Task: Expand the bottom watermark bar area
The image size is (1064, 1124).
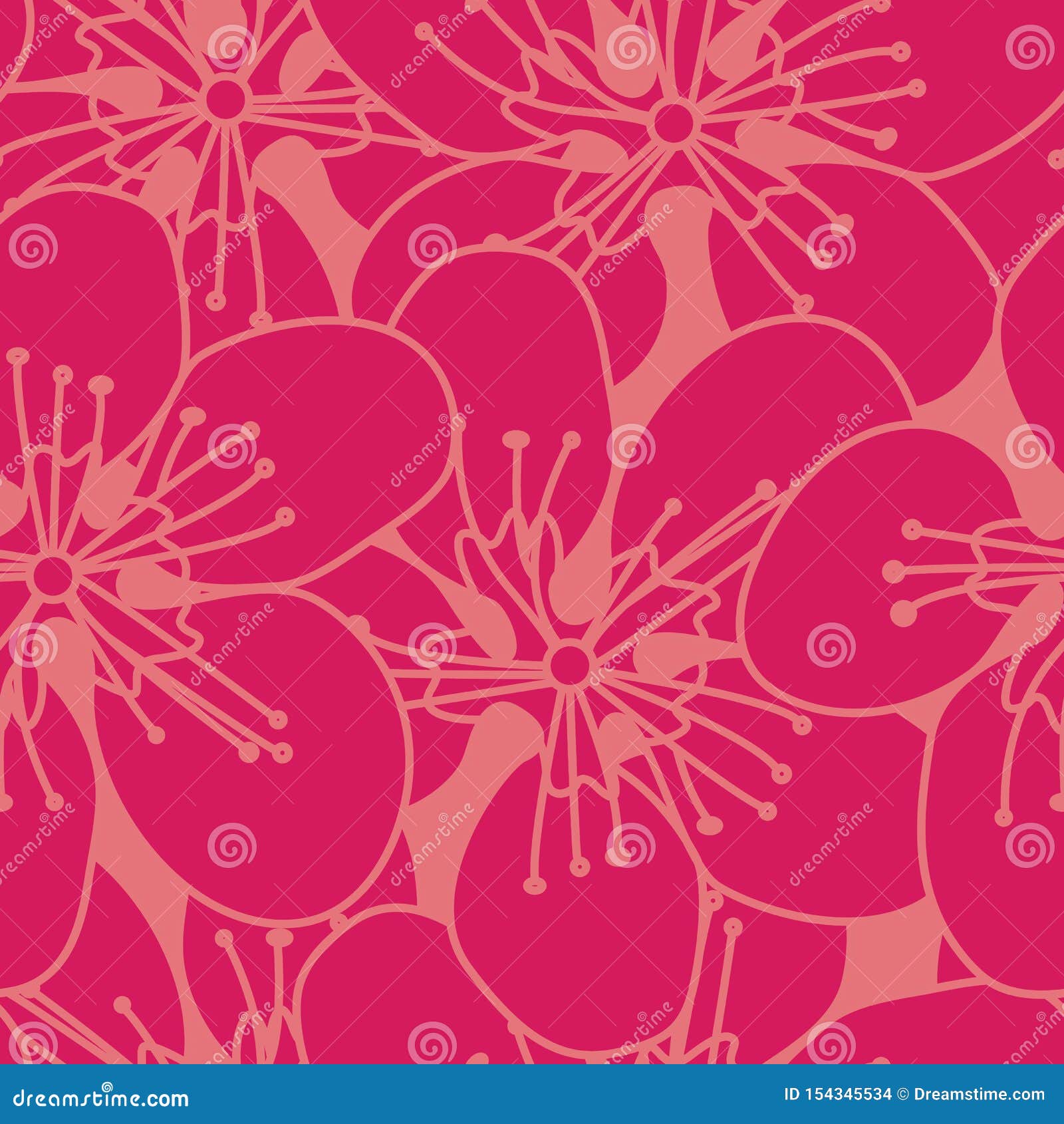Action: point(532,1094)
